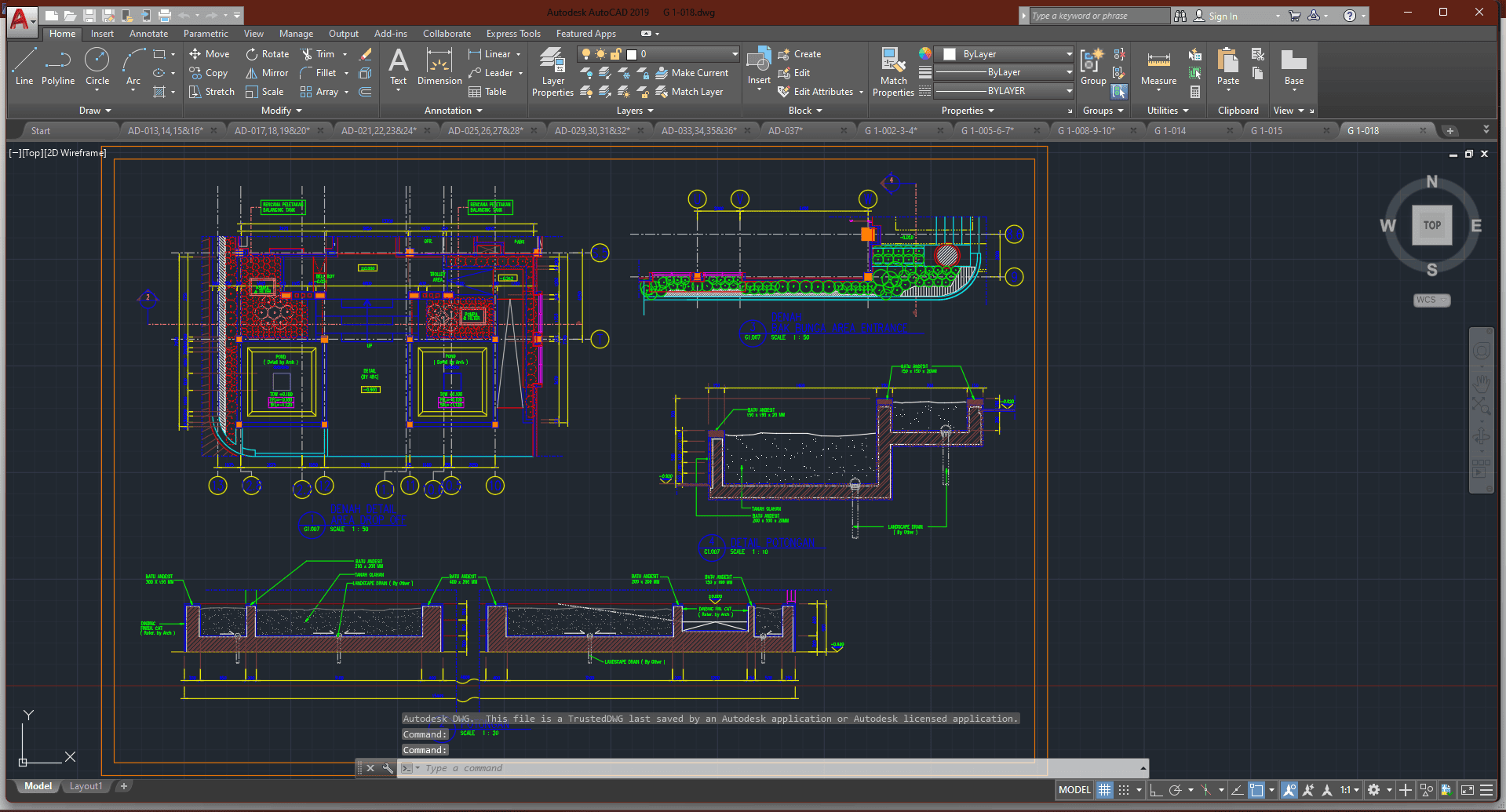Open the Annotate ribbon tab

pyautogui.click(x=148, y=34)
